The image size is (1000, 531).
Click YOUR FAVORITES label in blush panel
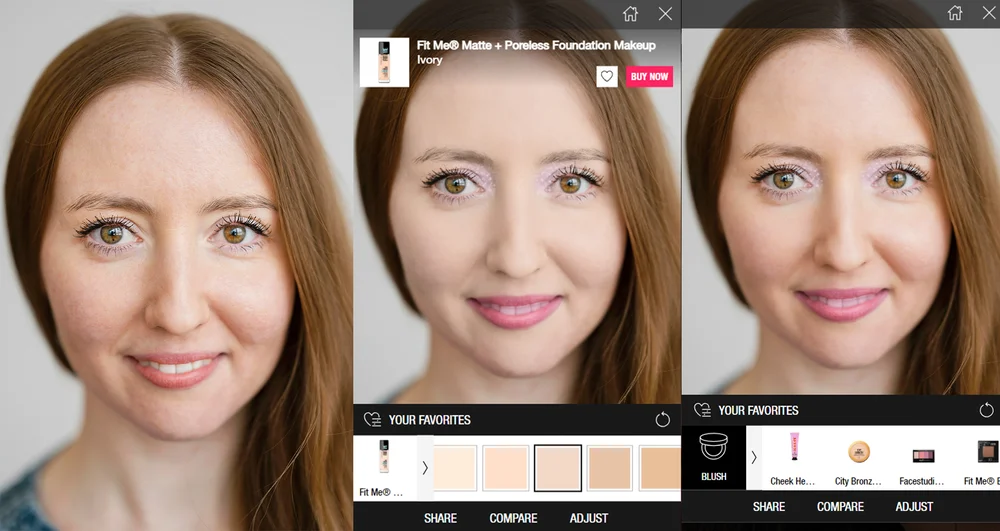[x=758, y=411]
